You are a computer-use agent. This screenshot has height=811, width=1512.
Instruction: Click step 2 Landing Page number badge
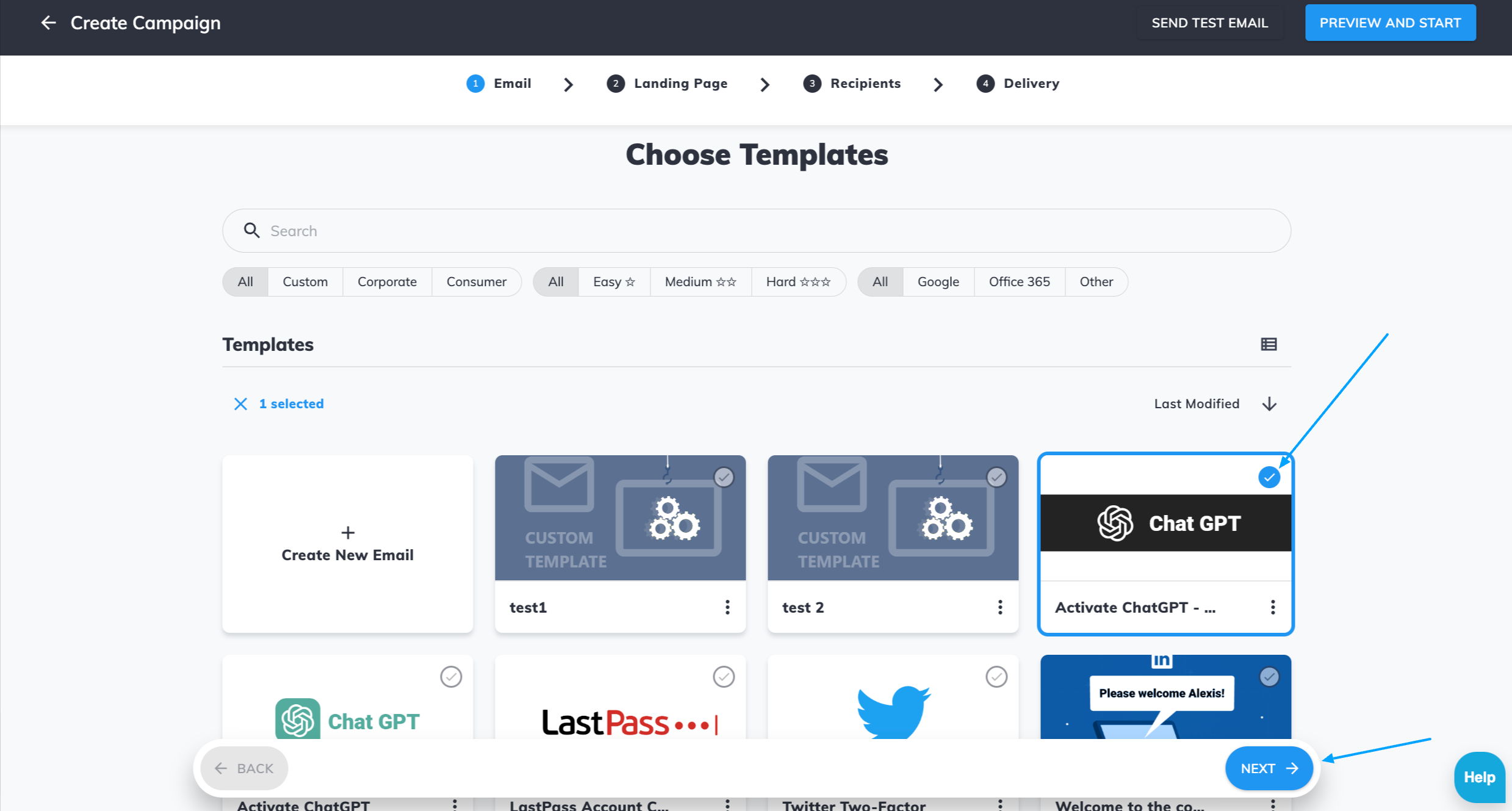(x=616, y=84)
